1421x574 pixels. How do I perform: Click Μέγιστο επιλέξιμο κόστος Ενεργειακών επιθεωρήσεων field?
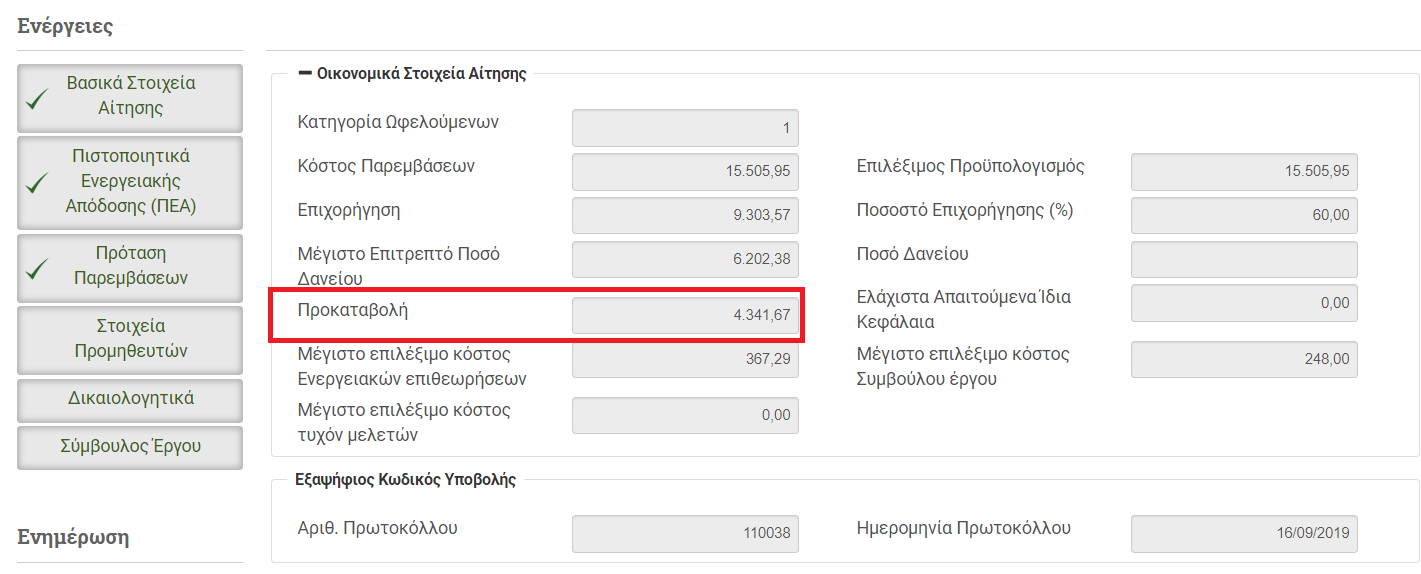685,359
